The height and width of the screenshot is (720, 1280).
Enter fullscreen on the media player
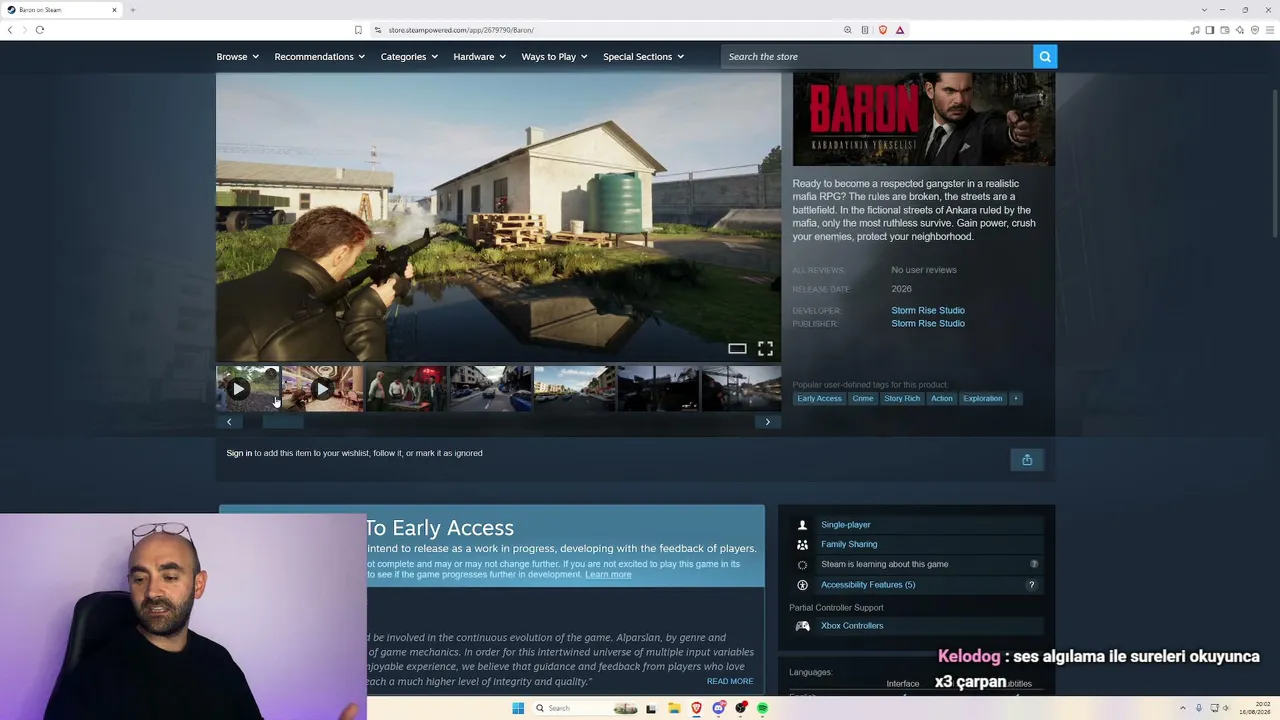[x=765, y=349]
